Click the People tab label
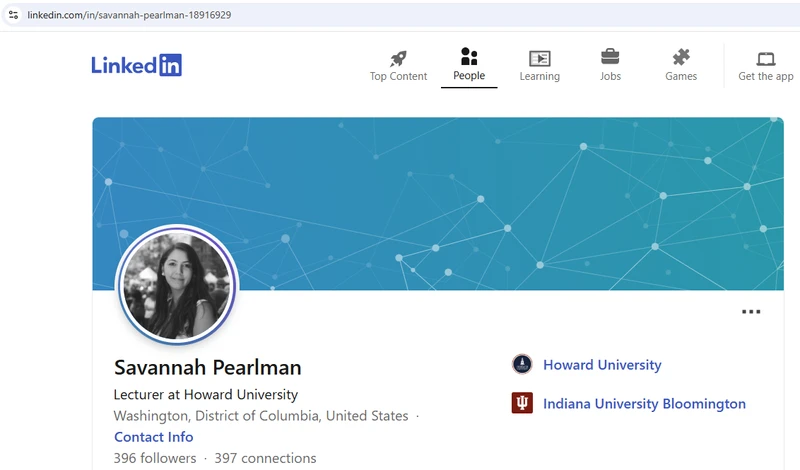This screenshot has width=800, height=470. [469, 76]
